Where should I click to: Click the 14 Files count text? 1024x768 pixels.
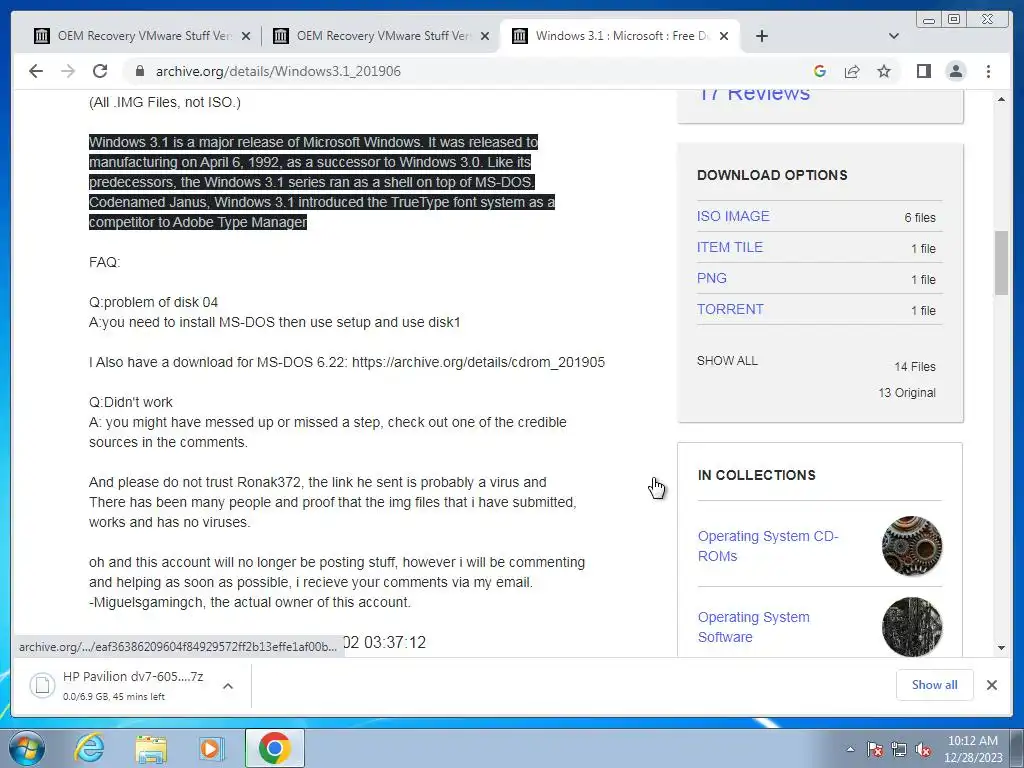pyautogui.click(x=915, y=367)
